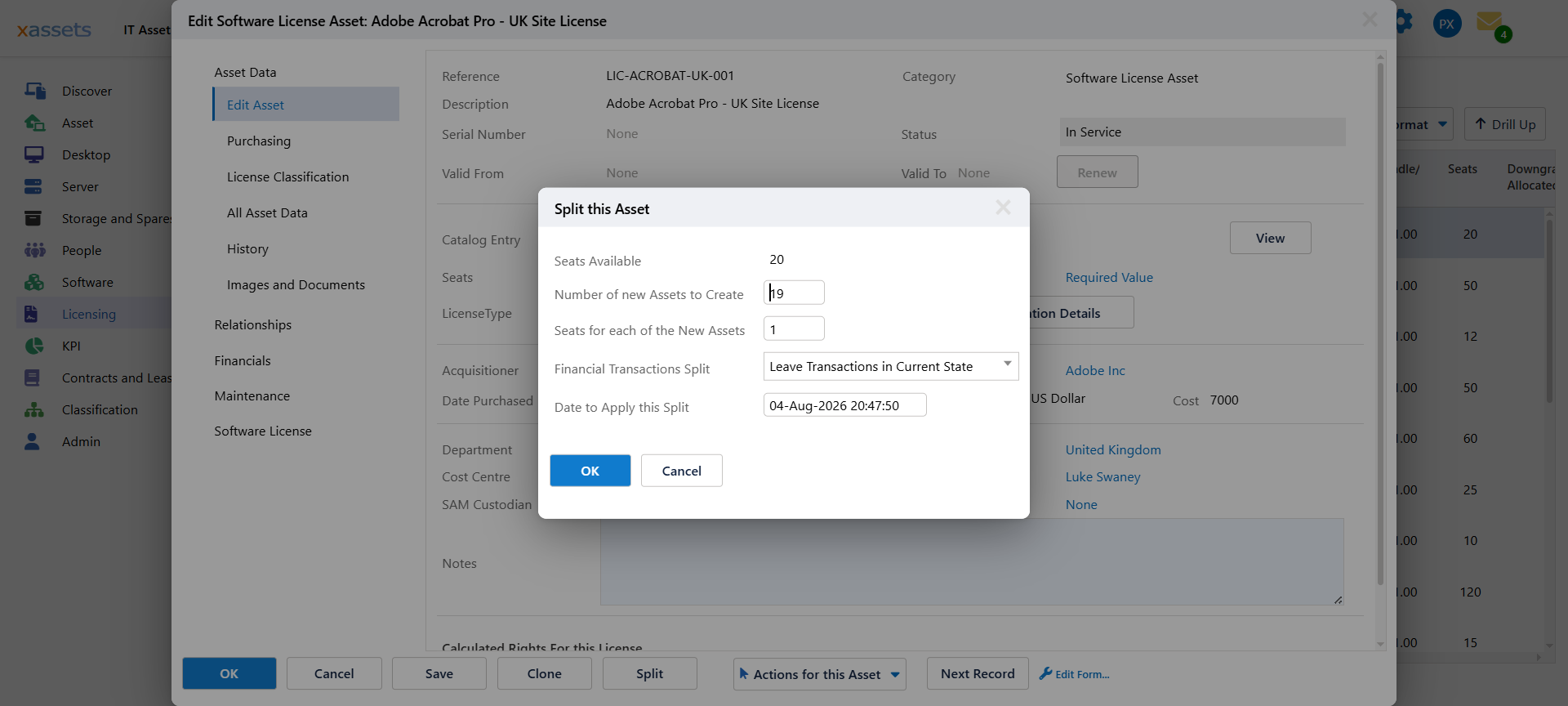
Task: Open the In Service status field
Action: click(x=1202, y=132)
